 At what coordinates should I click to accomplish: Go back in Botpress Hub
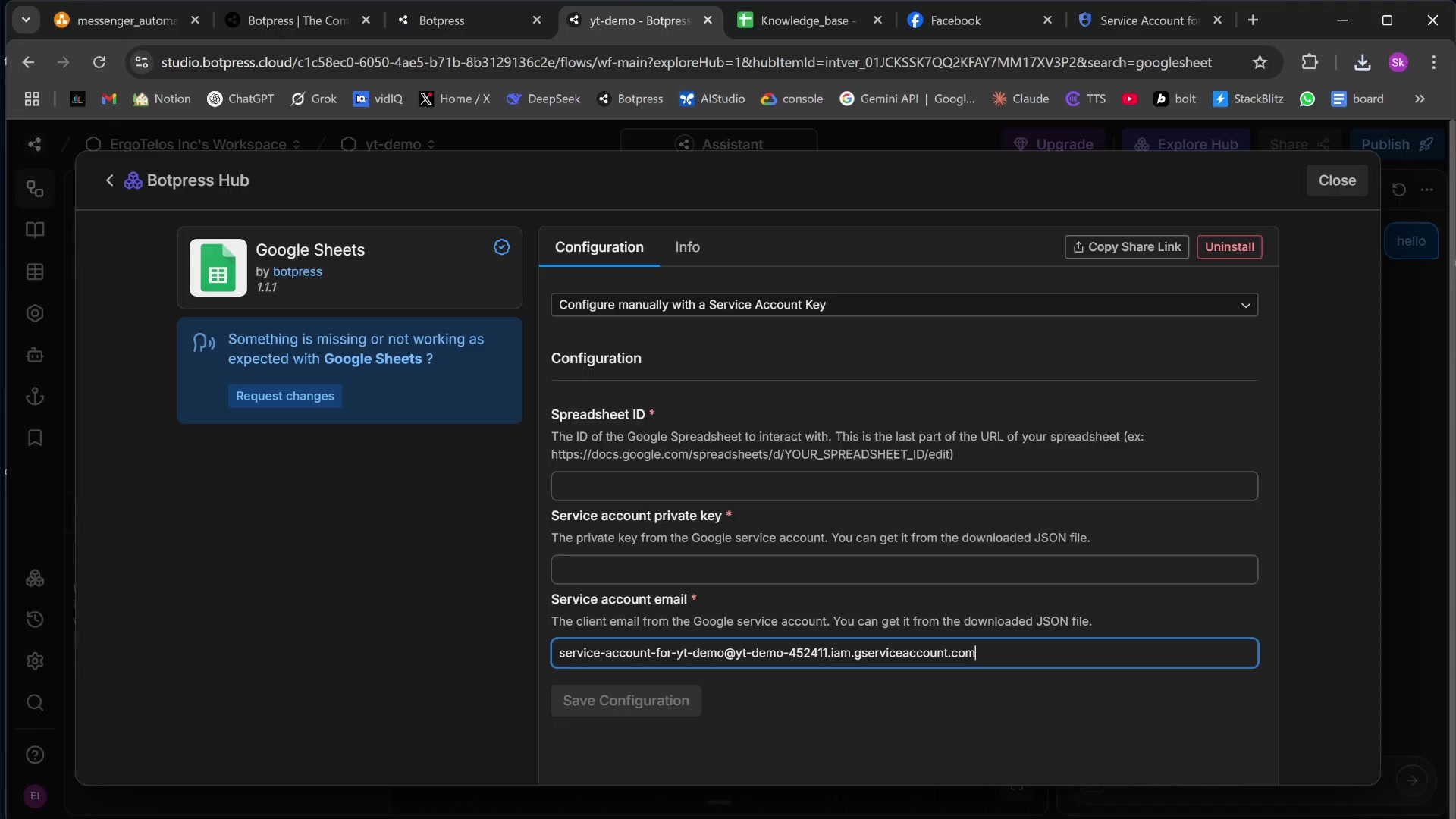tap(110, 180)
